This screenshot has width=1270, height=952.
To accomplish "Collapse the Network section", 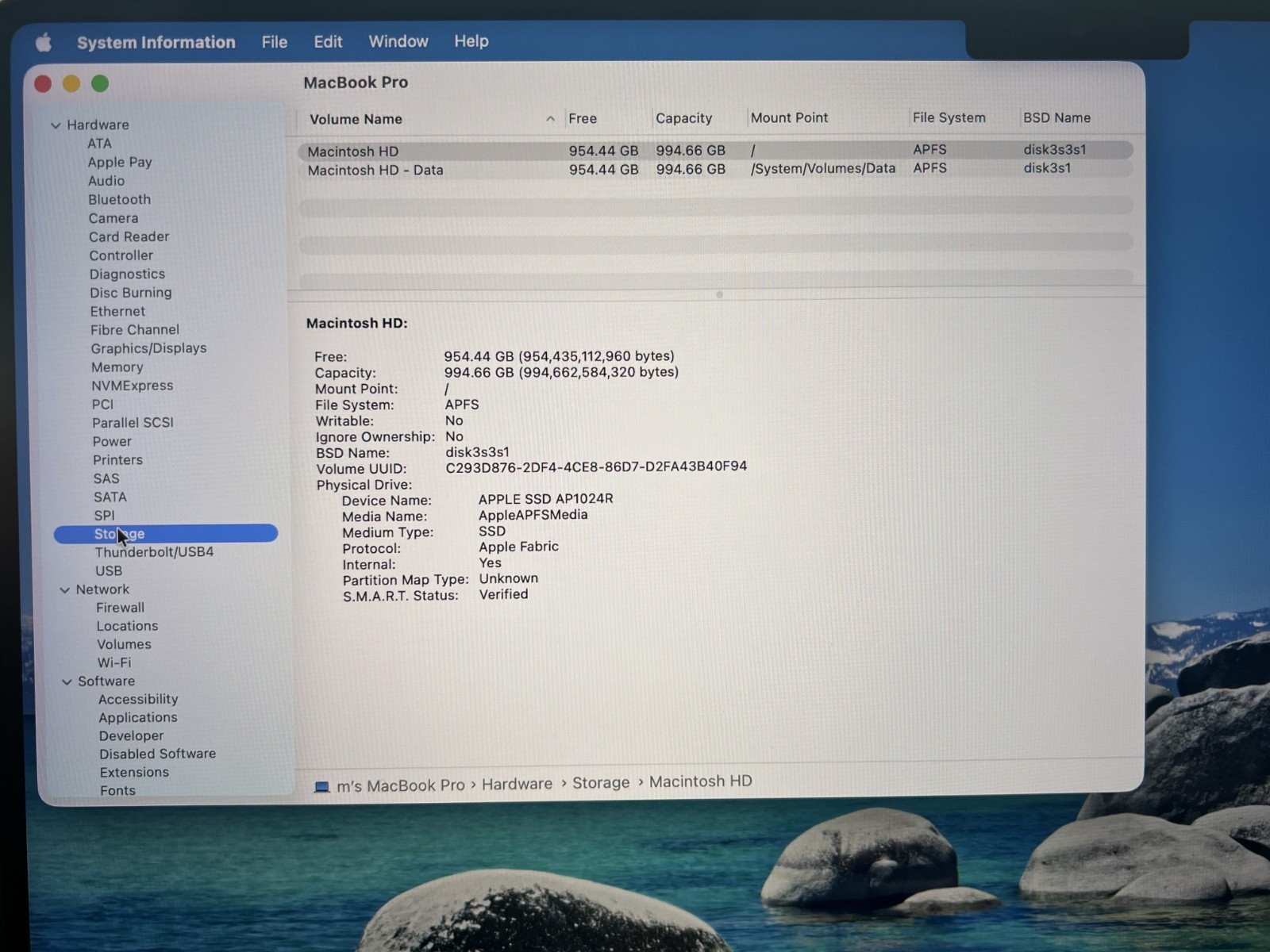I will [64, 590].
